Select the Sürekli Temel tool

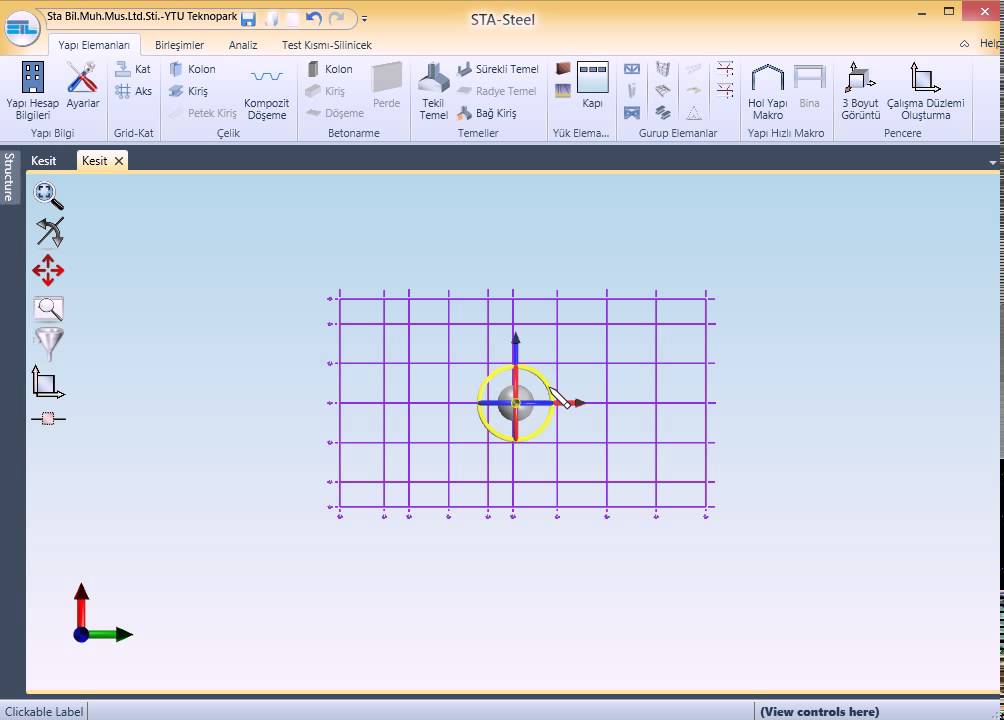[x=498, y=69]
